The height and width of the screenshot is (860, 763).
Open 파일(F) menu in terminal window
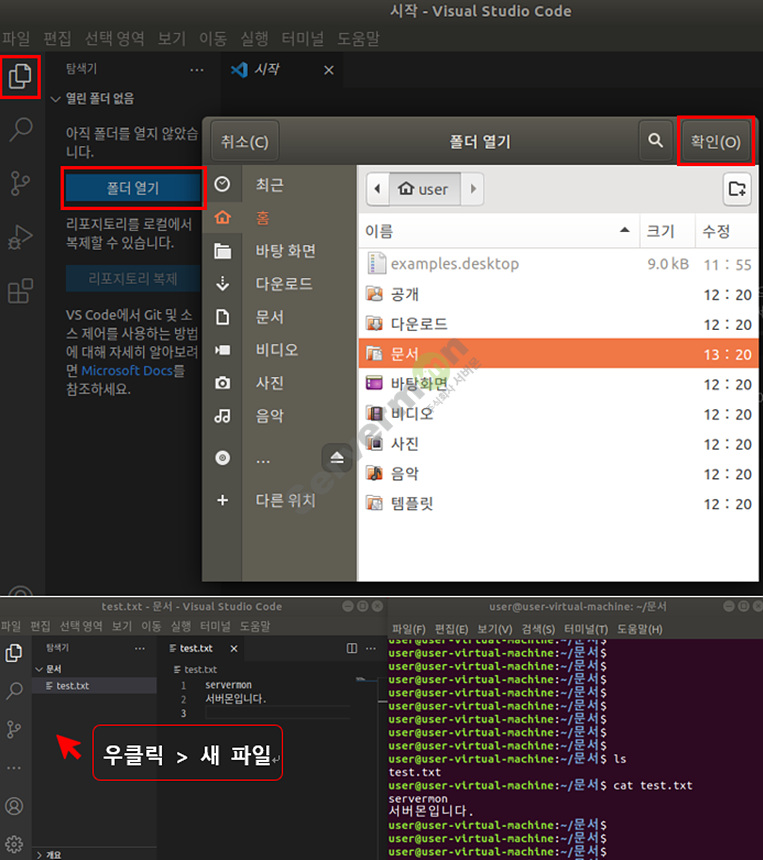409,629
